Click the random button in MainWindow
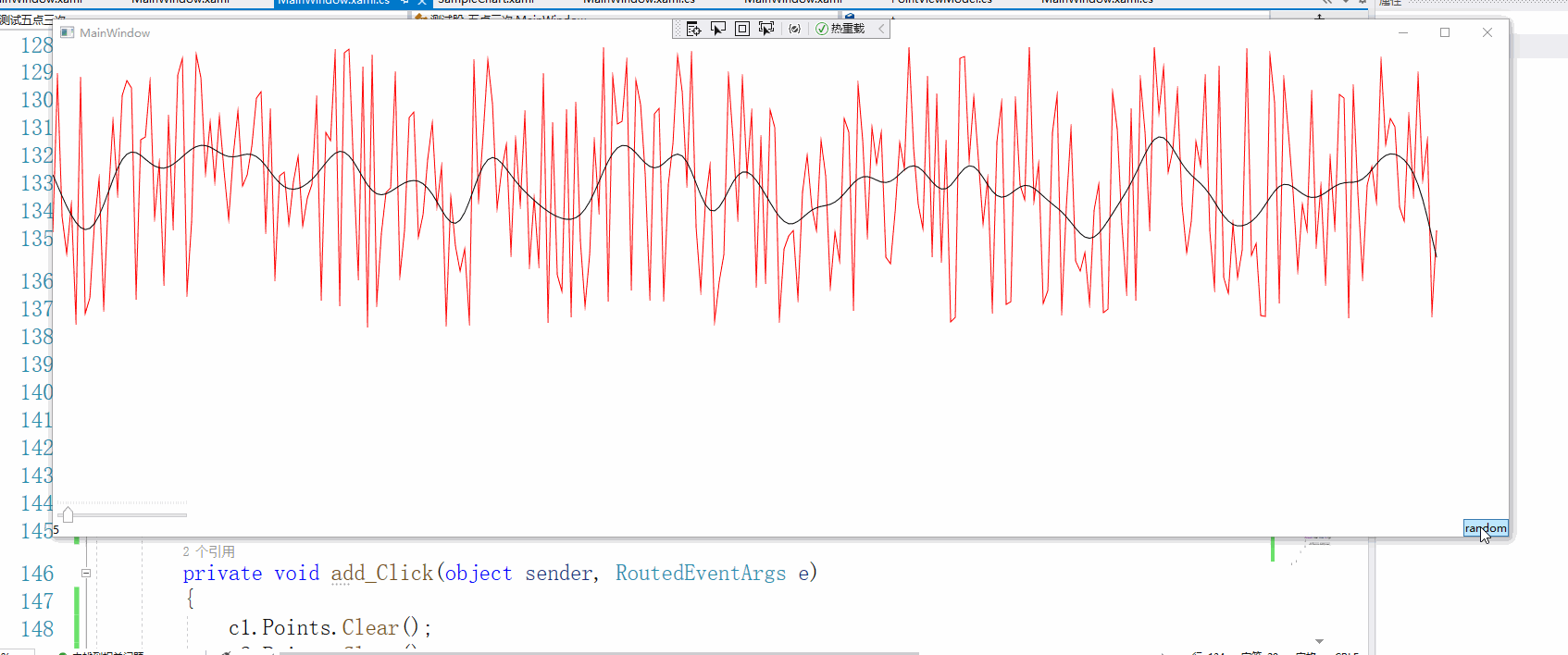 pyautogui.click(x=1486, y=528)
